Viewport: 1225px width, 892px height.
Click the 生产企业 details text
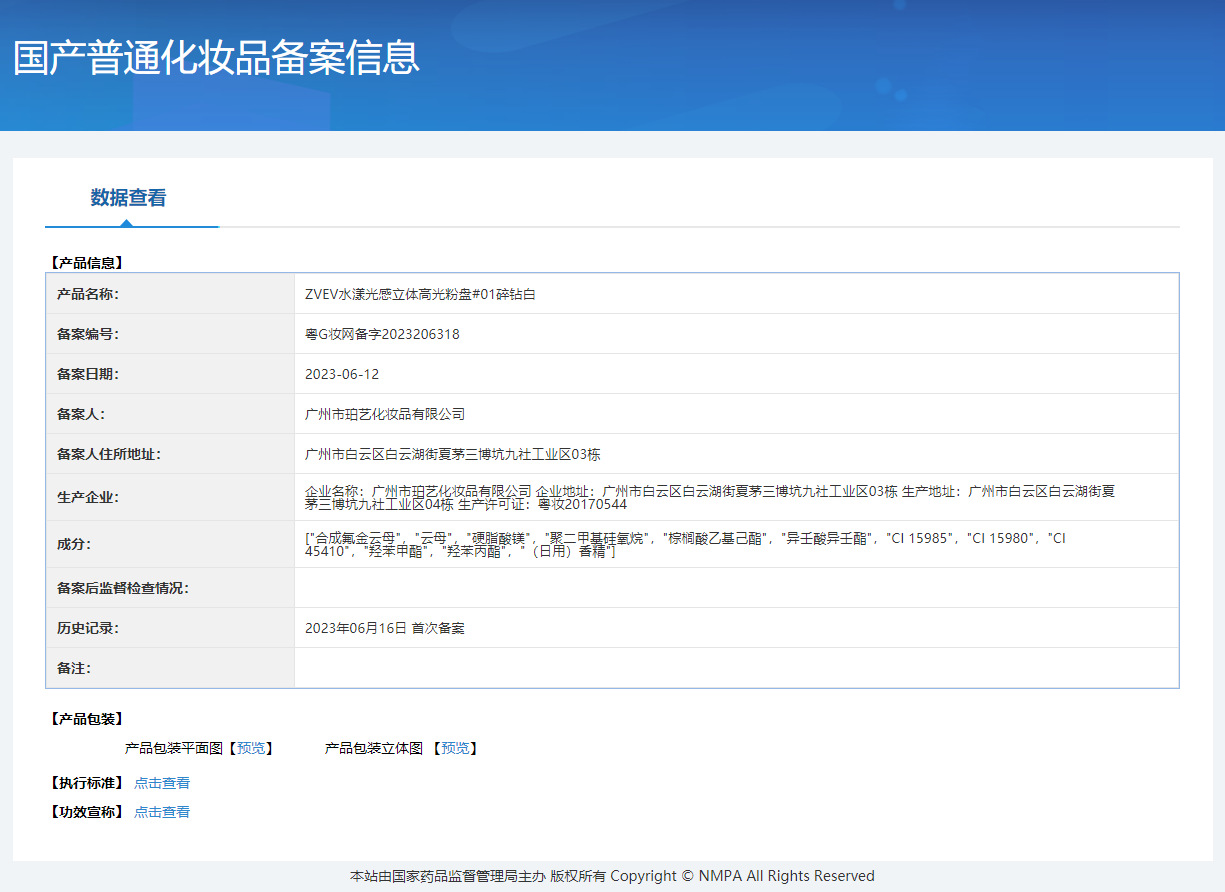pyautogui.click(x=710, y=497)
